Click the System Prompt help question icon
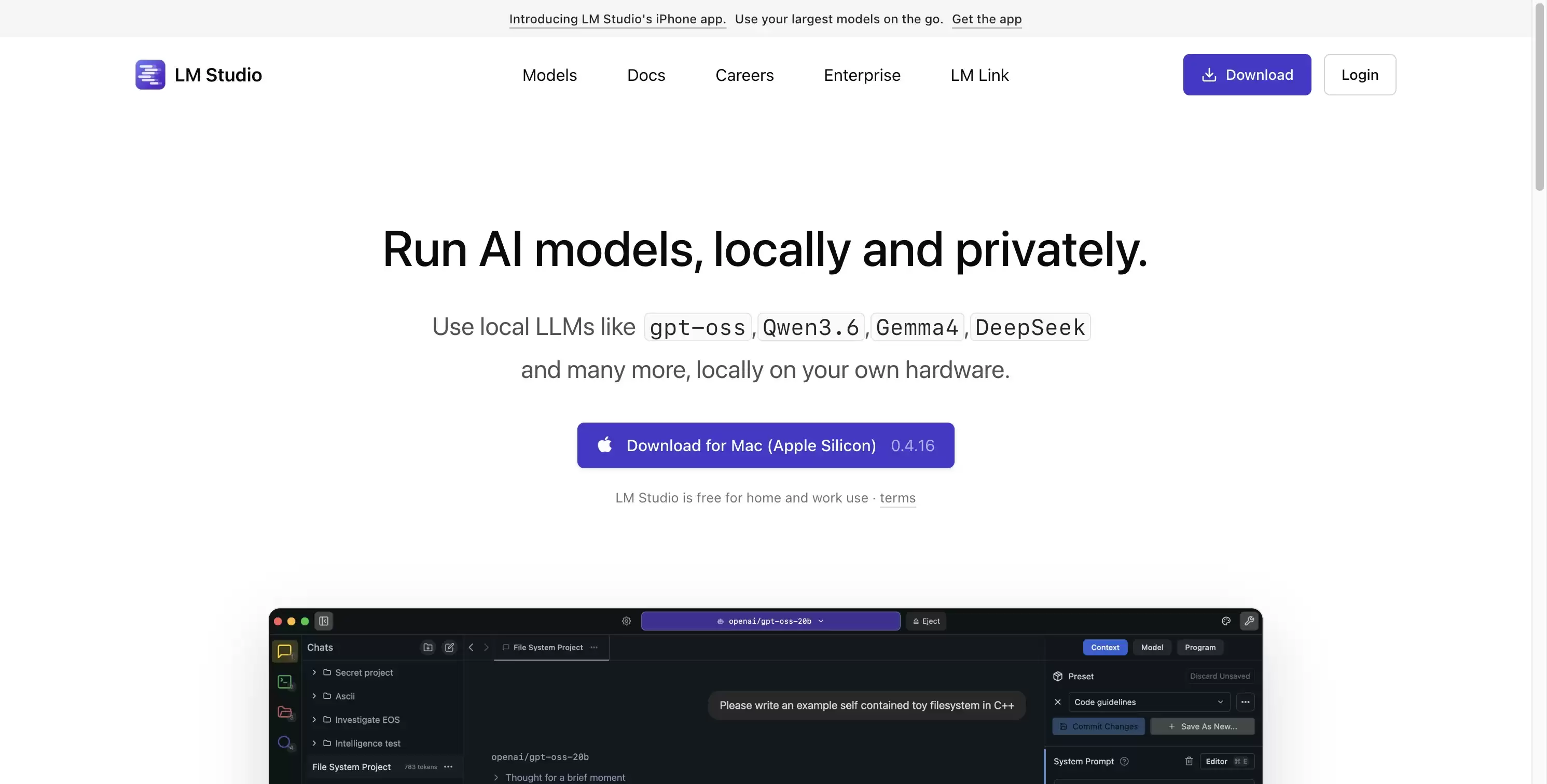This screenshot has height=784, width=1547. pos(1124,761)
